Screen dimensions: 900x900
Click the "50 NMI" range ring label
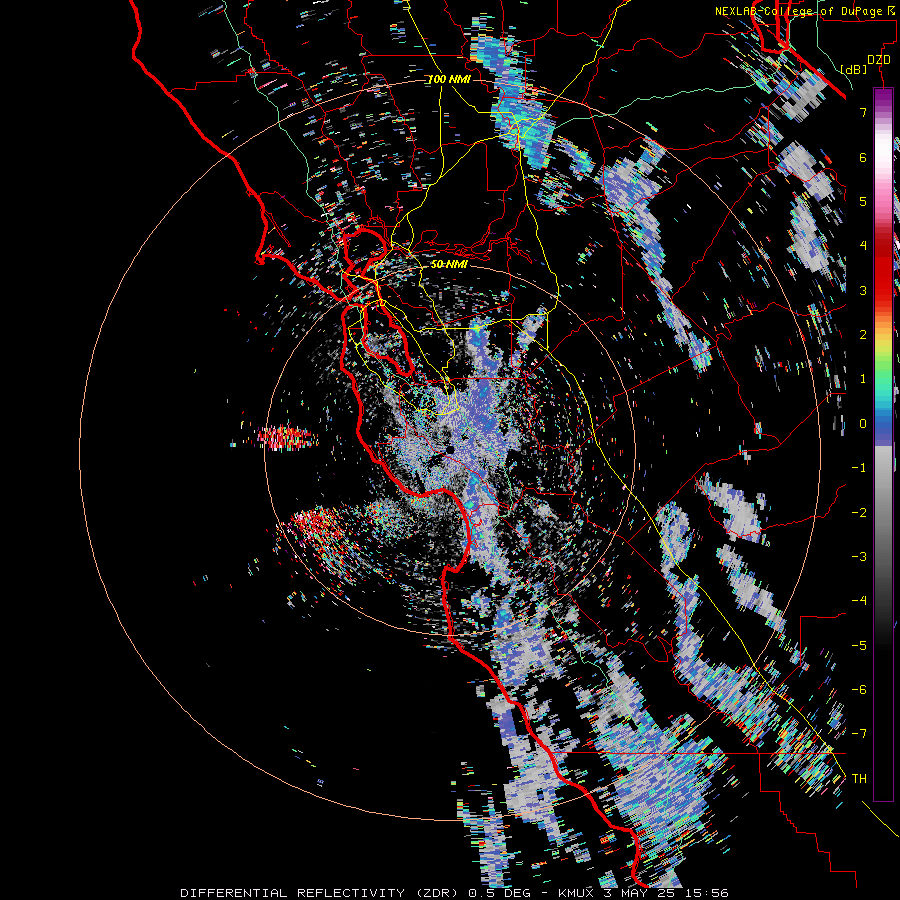(449, 264)
